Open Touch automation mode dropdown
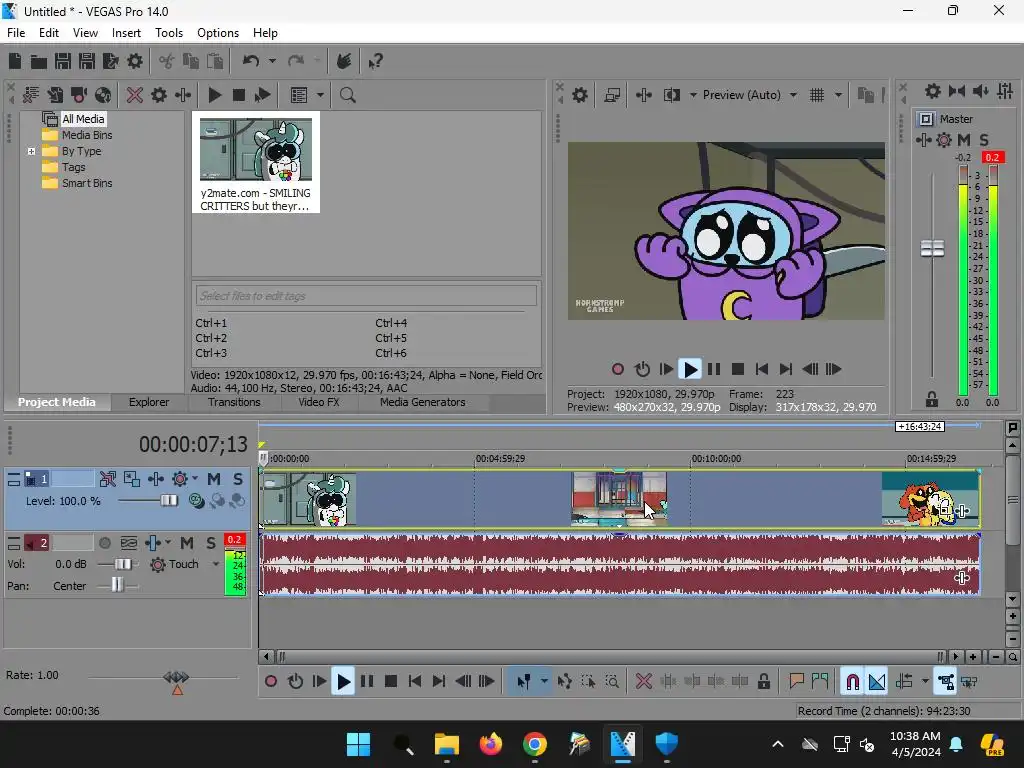Screen dimensions: 1024x768 pyautogui.click(x=216, y=564)
